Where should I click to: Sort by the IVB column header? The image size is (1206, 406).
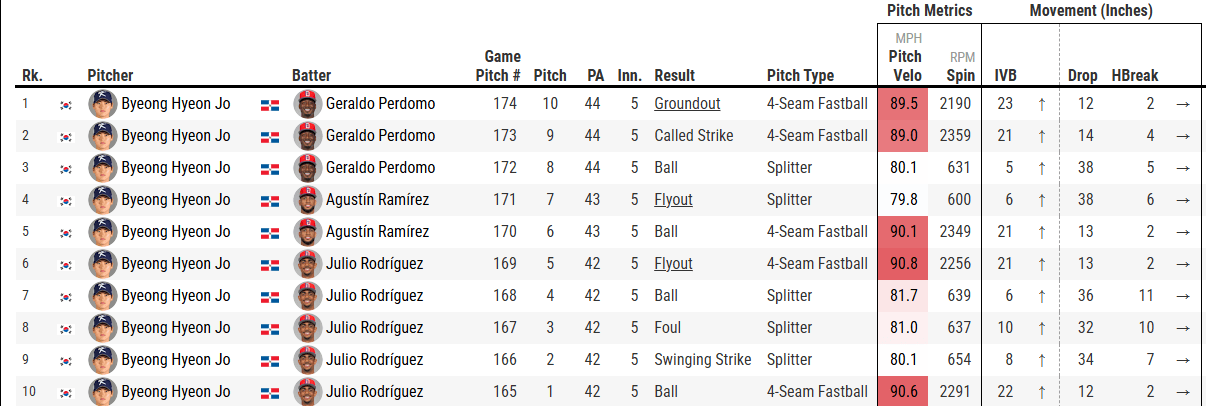pos(1006,75)
